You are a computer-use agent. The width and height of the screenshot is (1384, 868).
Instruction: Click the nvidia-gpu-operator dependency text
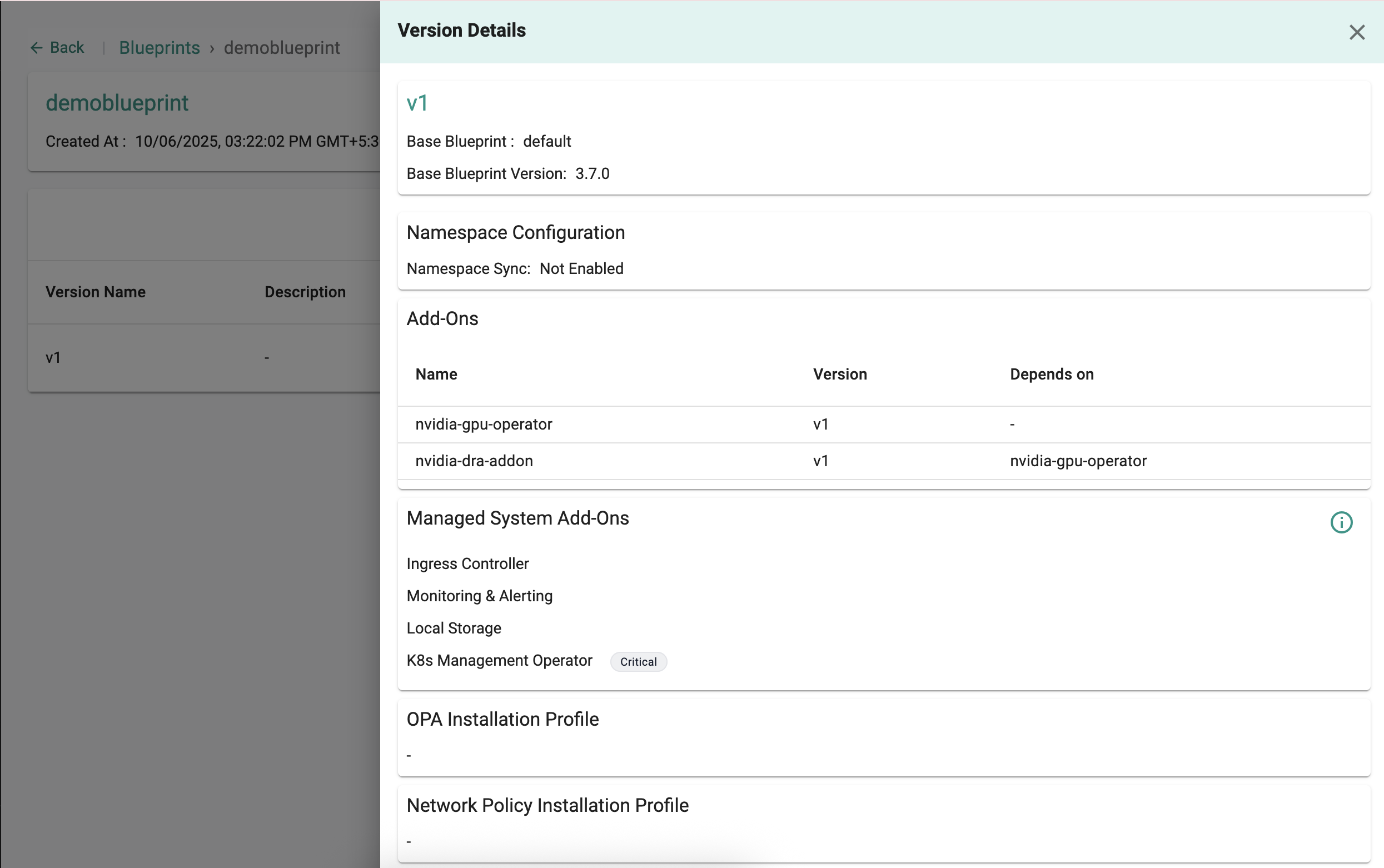(x=1078, y=461)
